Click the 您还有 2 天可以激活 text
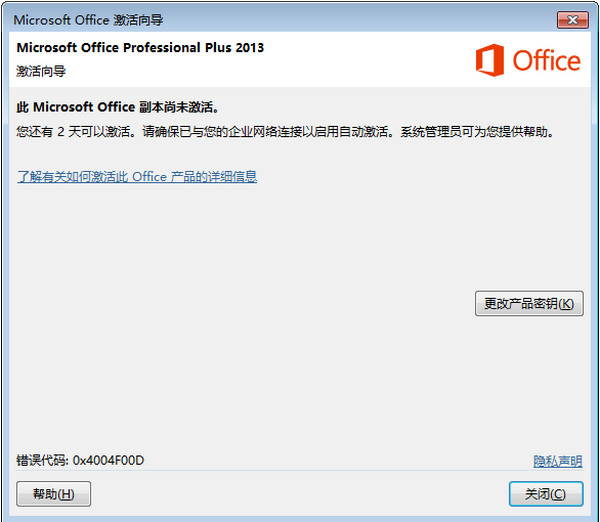 [x=75, y=132]
